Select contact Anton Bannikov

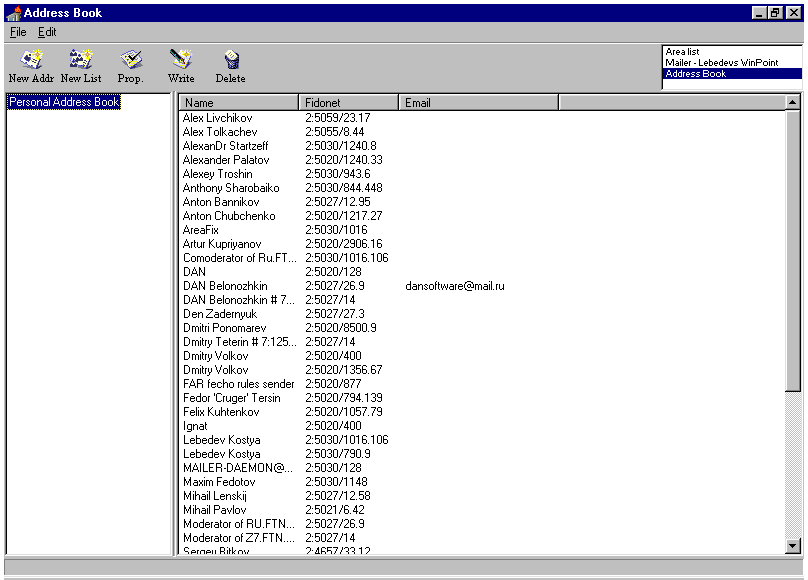[x=221, y=202]
